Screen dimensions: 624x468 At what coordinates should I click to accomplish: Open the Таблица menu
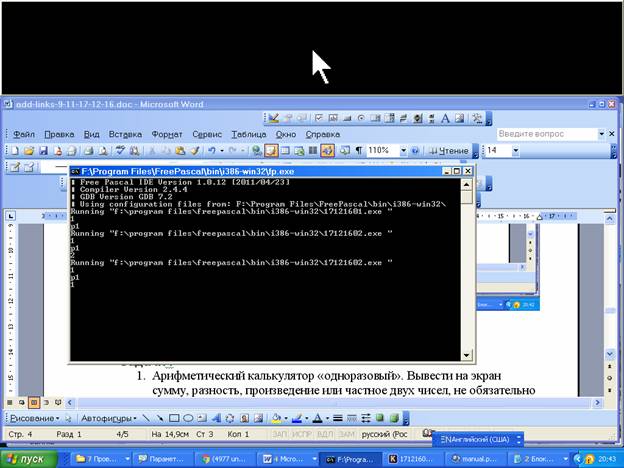point(249,135)
